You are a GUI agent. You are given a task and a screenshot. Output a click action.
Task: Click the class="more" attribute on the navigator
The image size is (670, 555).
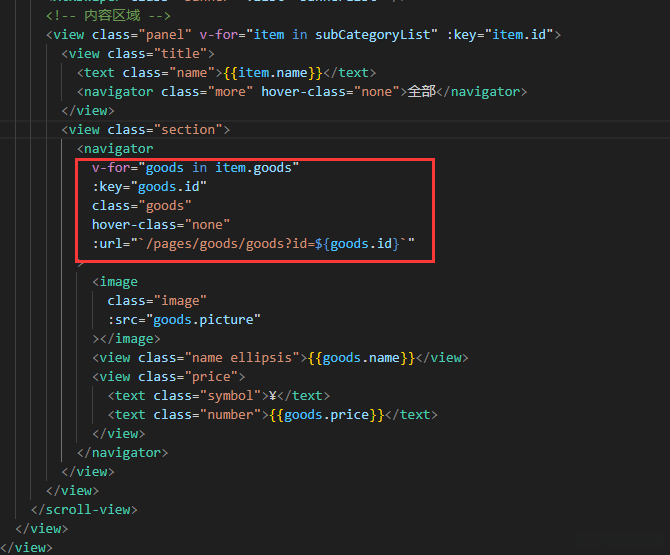[207, 92]
